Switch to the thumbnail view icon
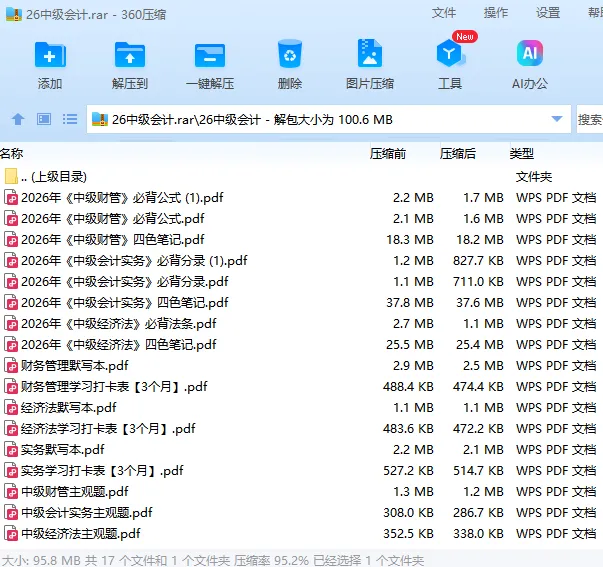 click(44, 119)
